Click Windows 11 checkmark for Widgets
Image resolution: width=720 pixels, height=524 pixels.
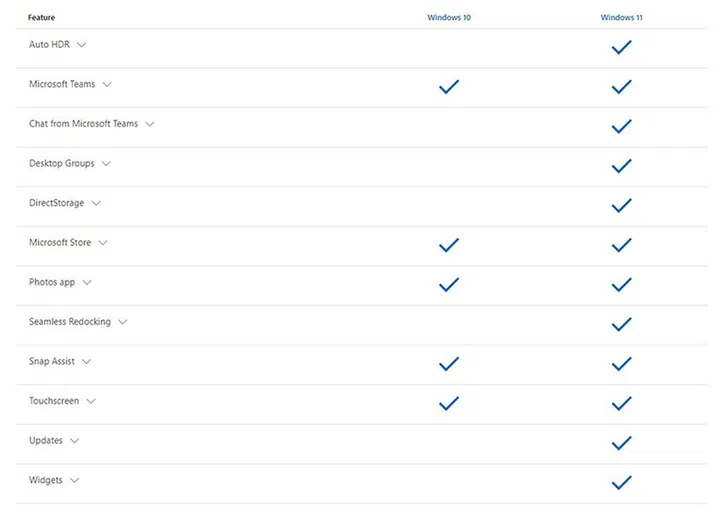point(621,483)
